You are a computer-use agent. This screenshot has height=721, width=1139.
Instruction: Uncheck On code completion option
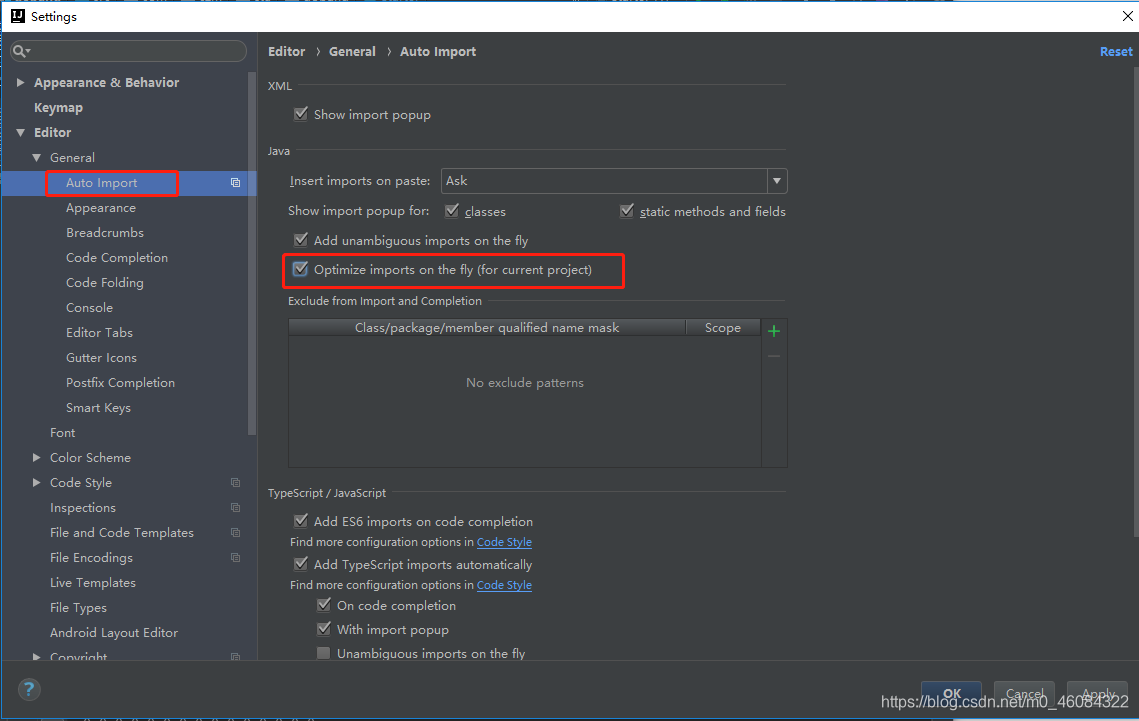pyautogui.click(x=324, y=605)
